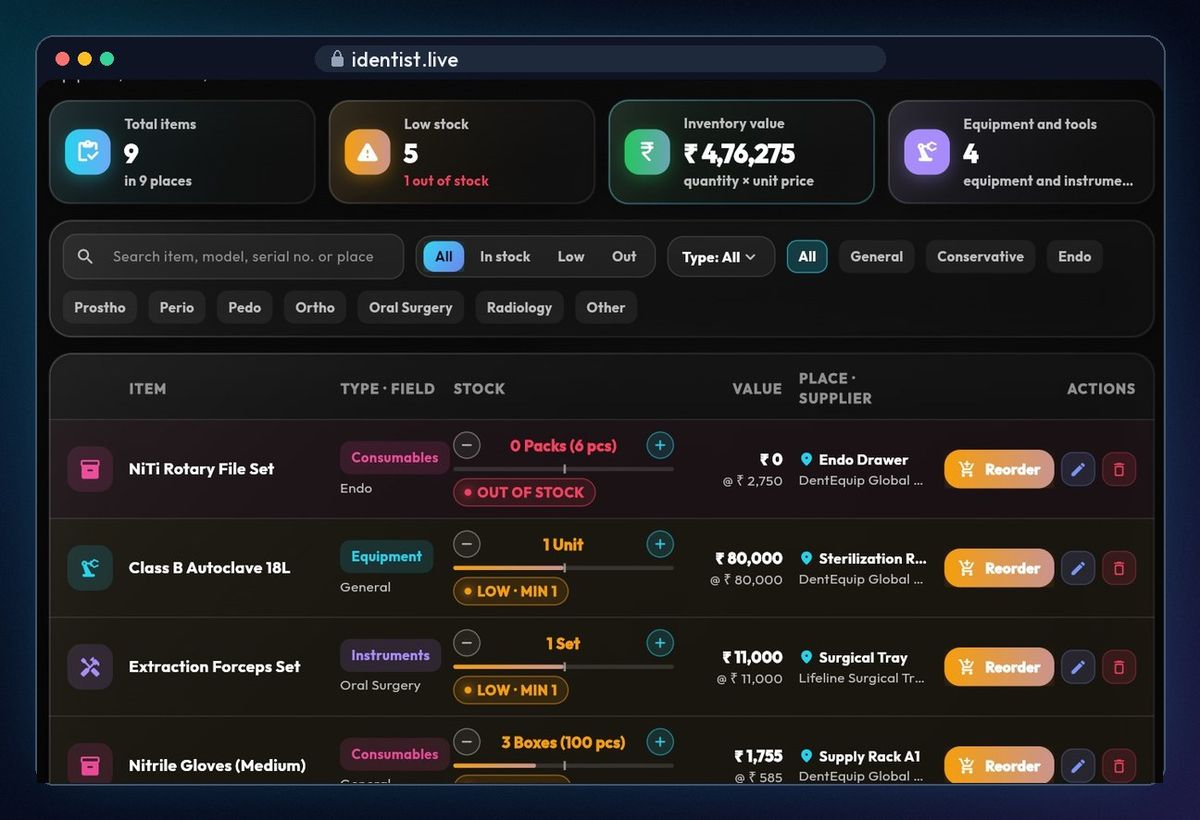Click the search magnifier icon
This screenshot has height=820, width=1200.
point(86,257)
